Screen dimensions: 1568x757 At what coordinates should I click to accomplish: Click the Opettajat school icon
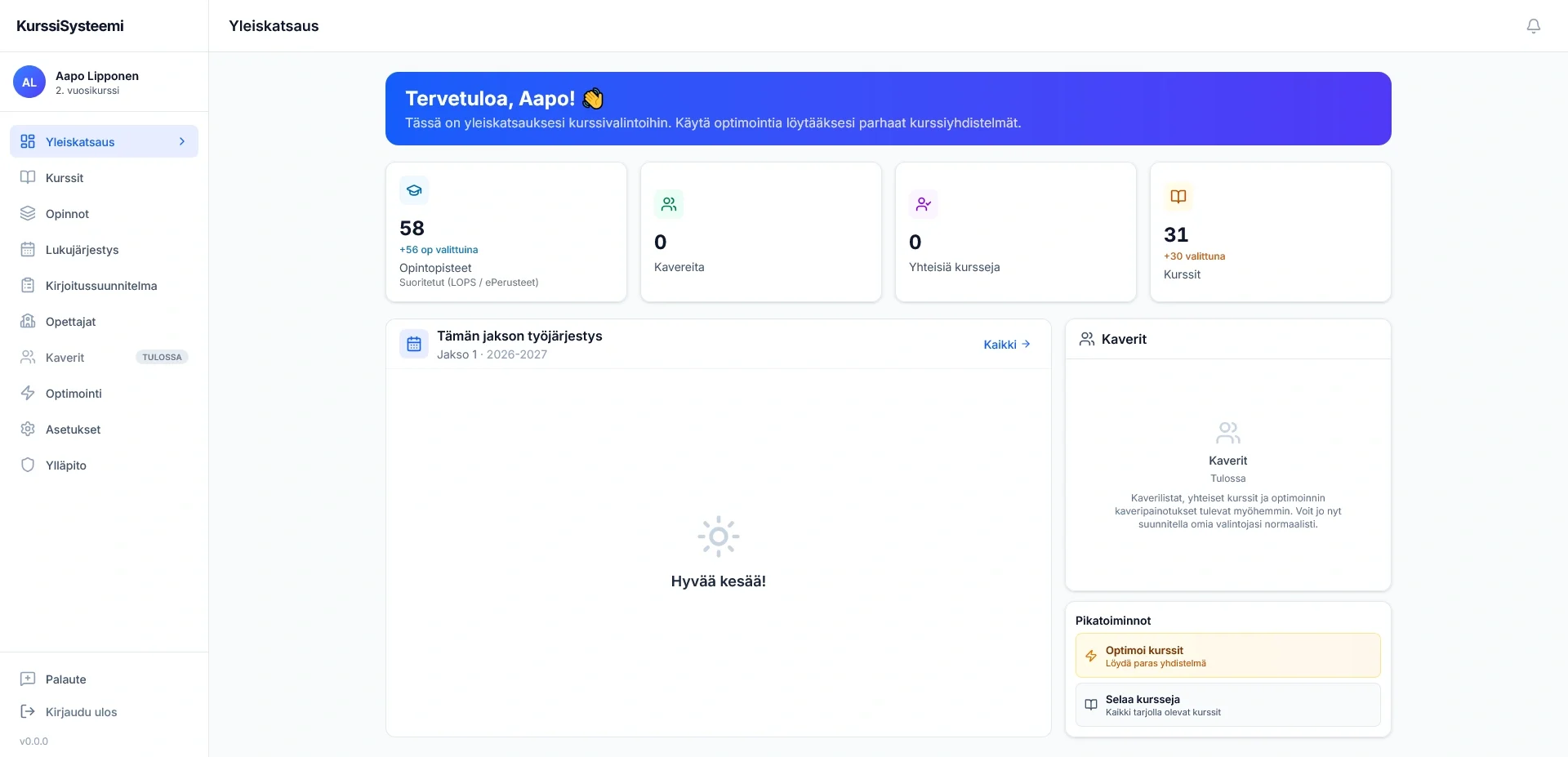[x=28, y=321]
